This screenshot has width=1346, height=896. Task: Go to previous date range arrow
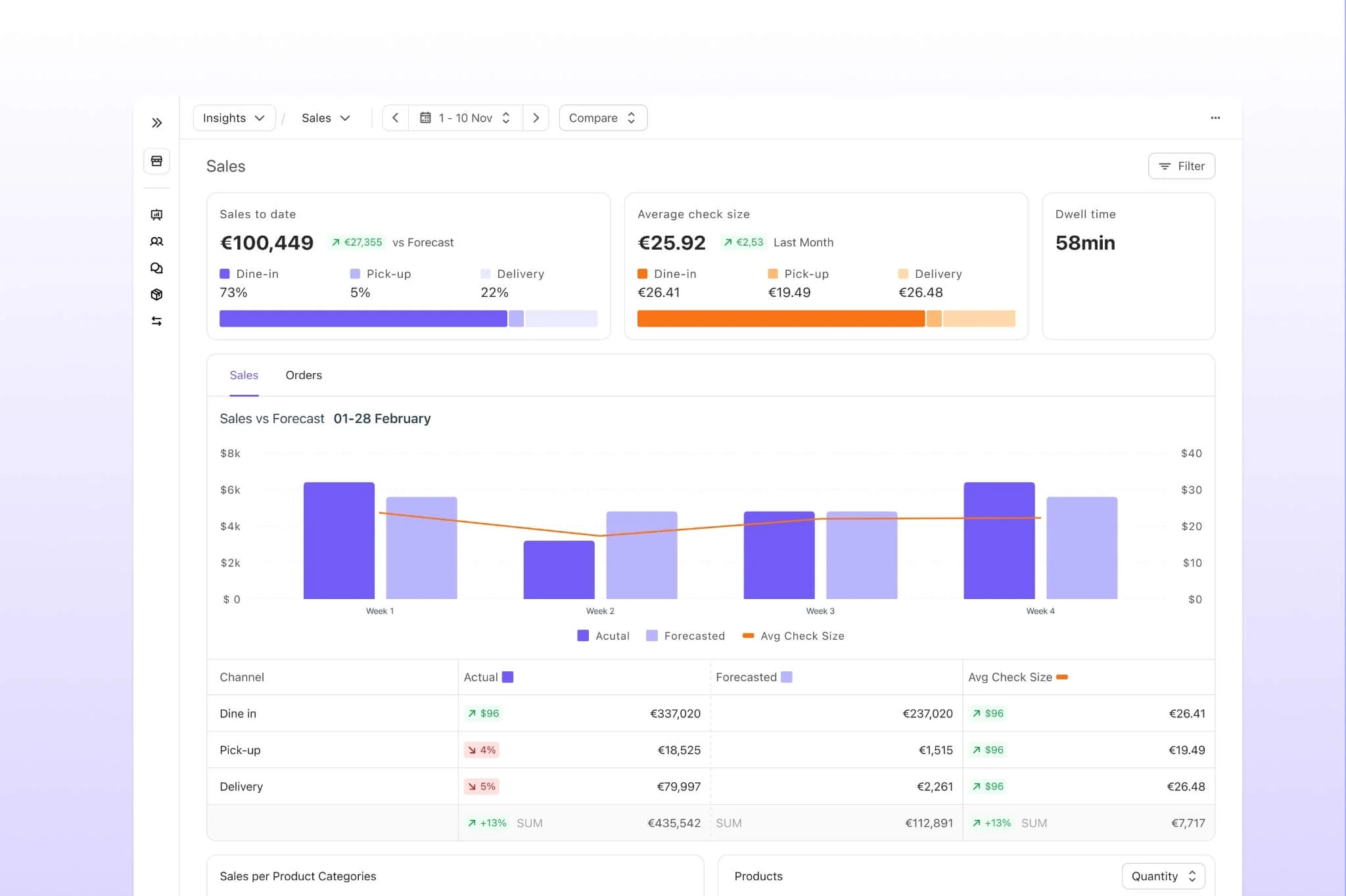tap(395, 118)
